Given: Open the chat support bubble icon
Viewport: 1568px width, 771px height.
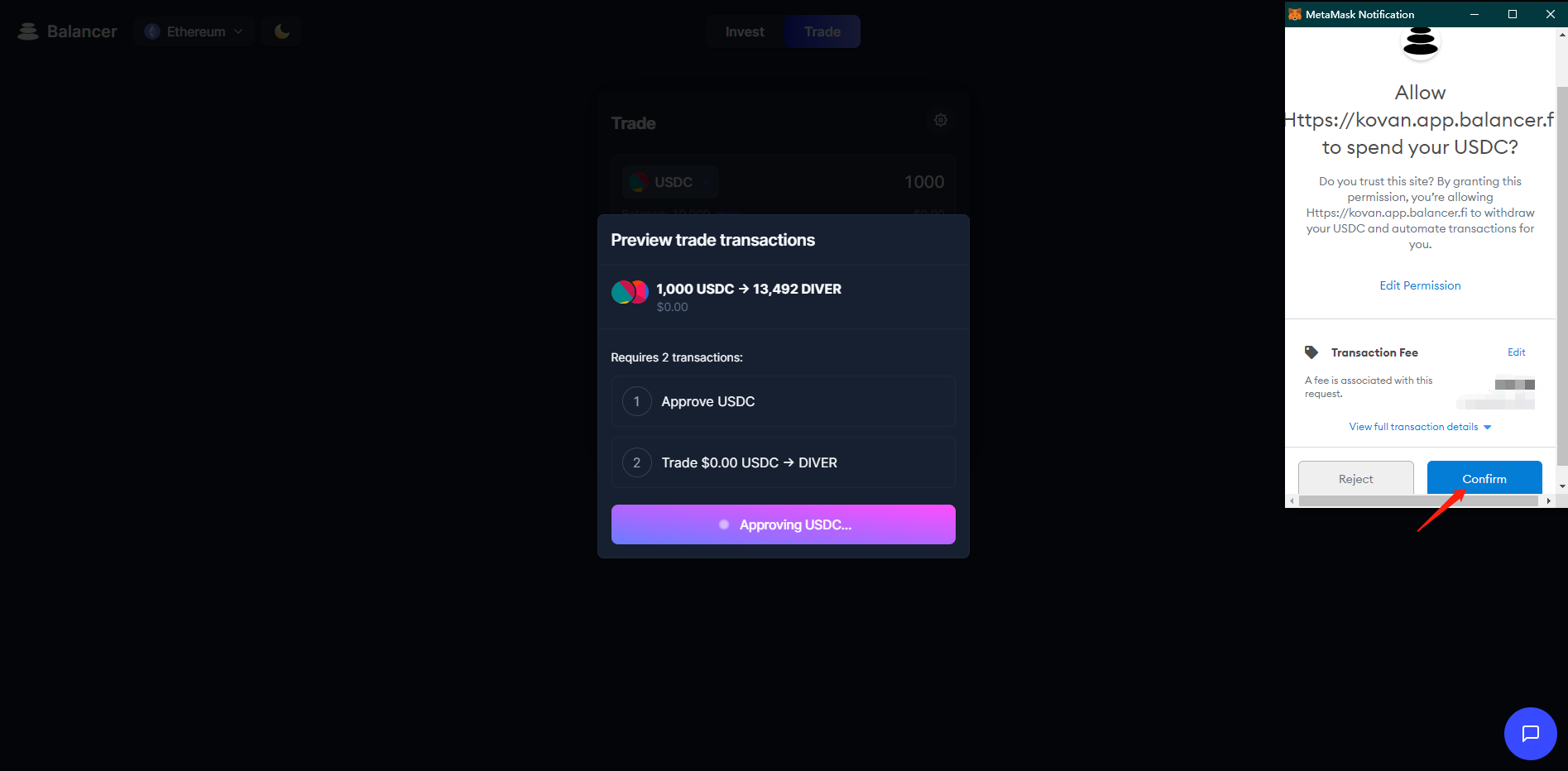Looking at the screenshot, I should (x=1530, y=734).
